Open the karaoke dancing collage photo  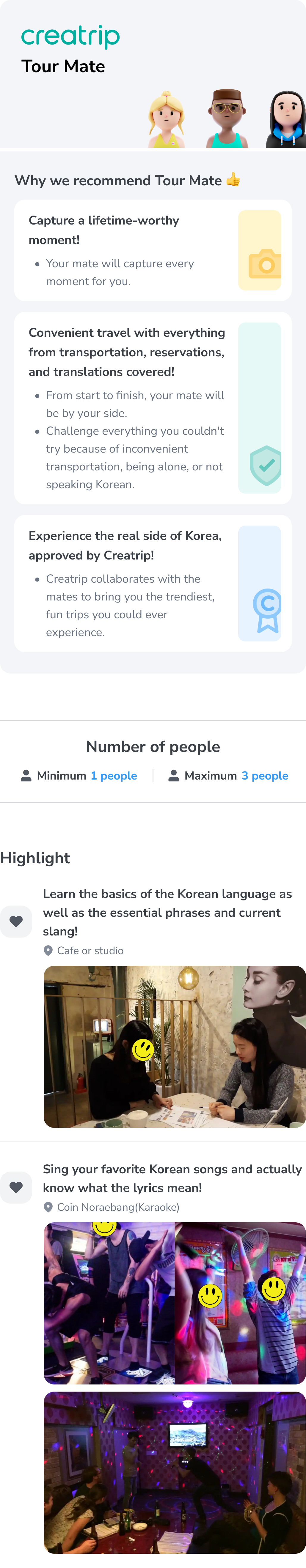coord(174,1303)
